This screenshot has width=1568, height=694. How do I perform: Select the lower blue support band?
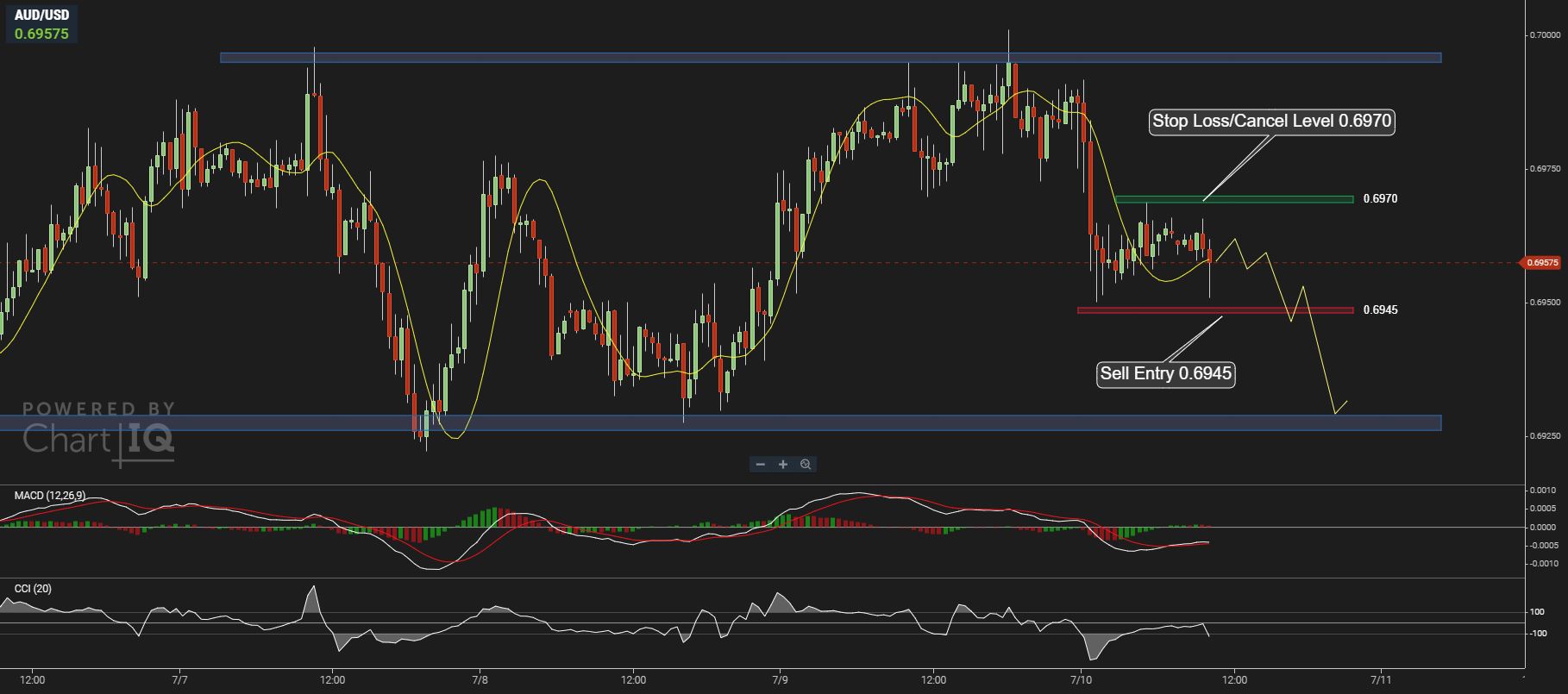click(x=720, y=422)
